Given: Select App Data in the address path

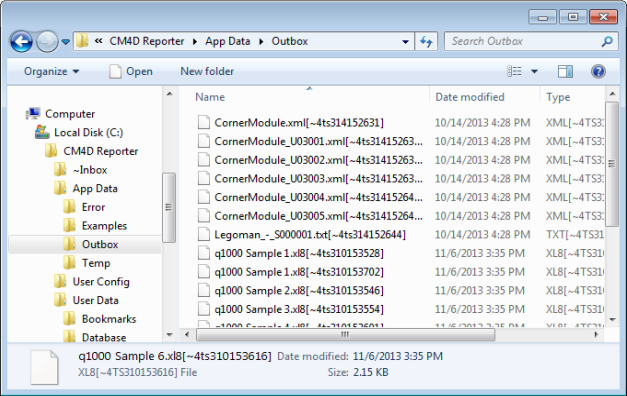Looking at the screenshot, I should pos(228,41).
